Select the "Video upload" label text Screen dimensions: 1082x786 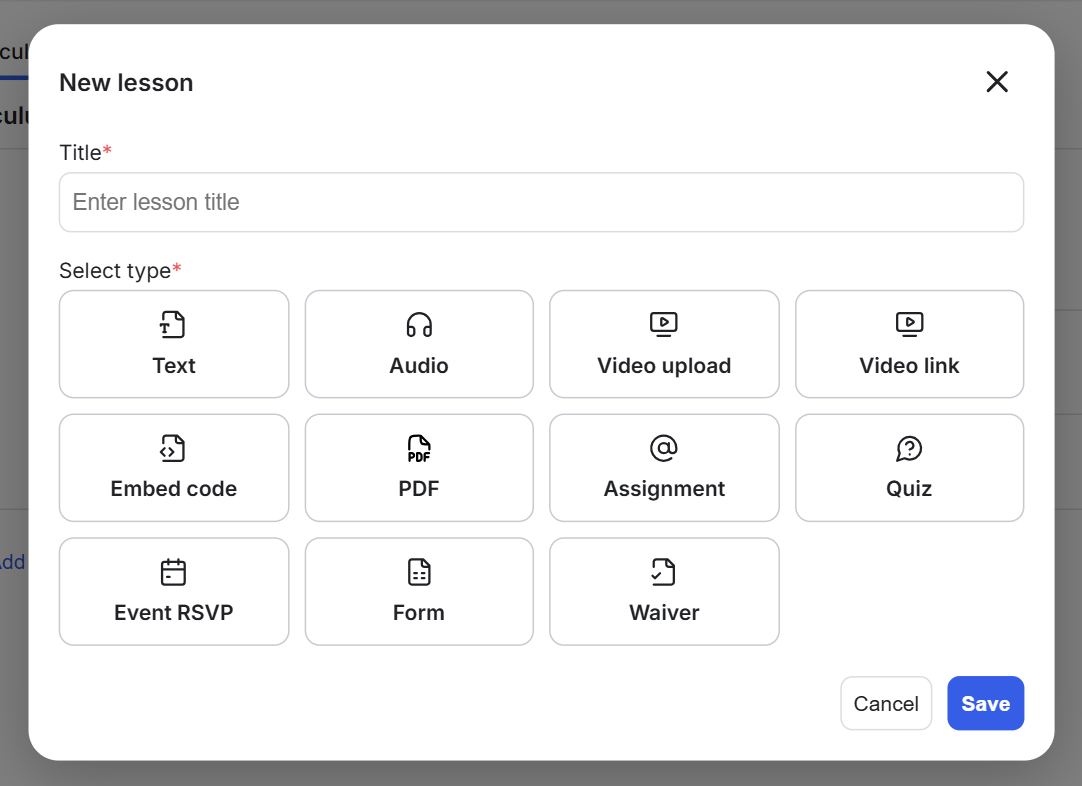tap(664, 366)
